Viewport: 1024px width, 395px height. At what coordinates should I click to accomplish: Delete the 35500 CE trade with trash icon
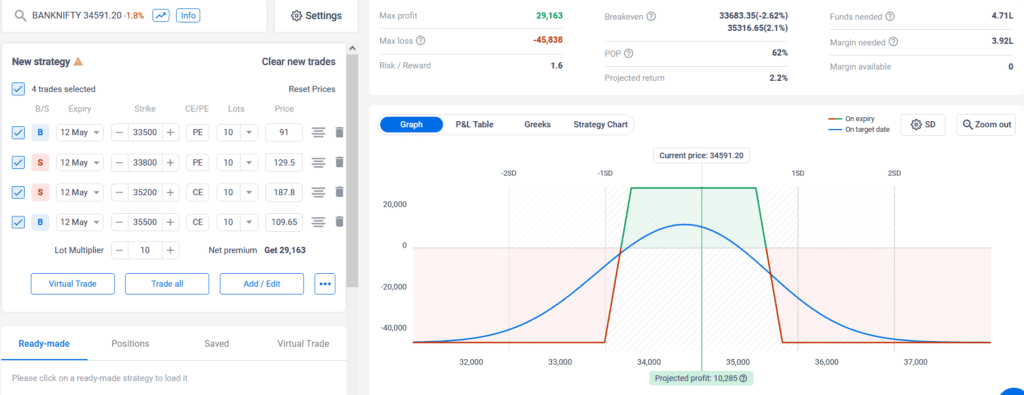[339, 222]
